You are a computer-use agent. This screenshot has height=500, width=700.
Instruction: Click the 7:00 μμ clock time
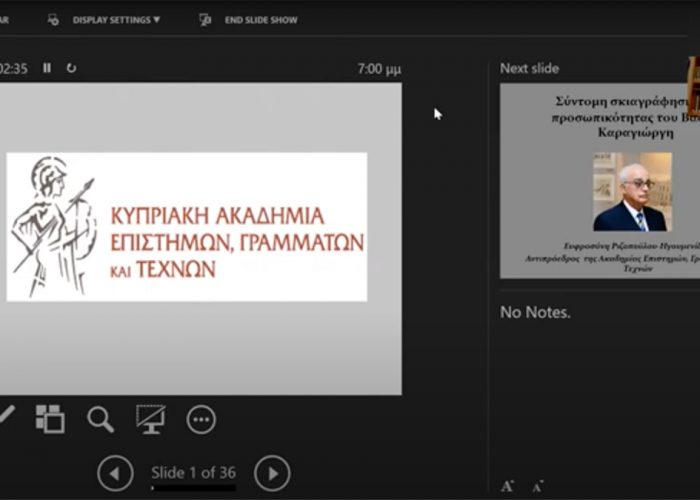[379, 69]
